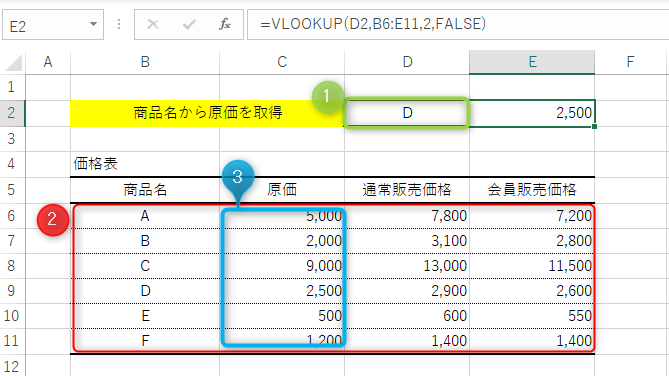Viewport: 669px width, 376px height.
Task: Select column D header
Action: [x=407, y=62]
